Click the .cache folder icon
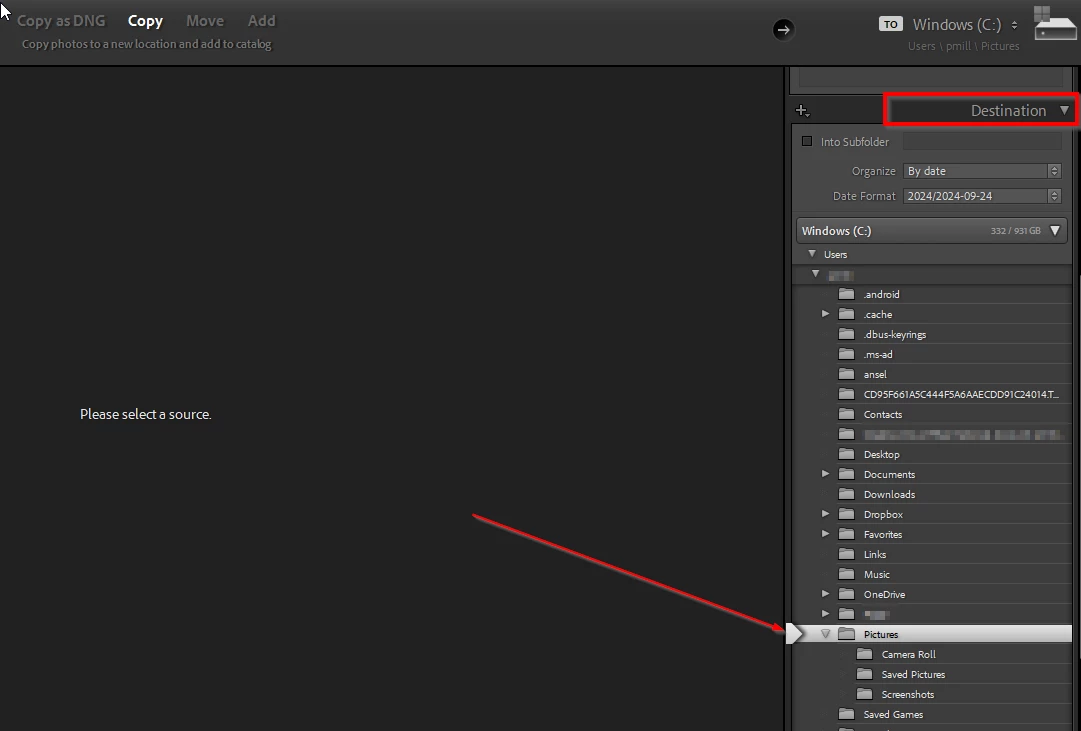Image resolution: width=1081 pixels, height=731 pixels. (x=847, y=314)
